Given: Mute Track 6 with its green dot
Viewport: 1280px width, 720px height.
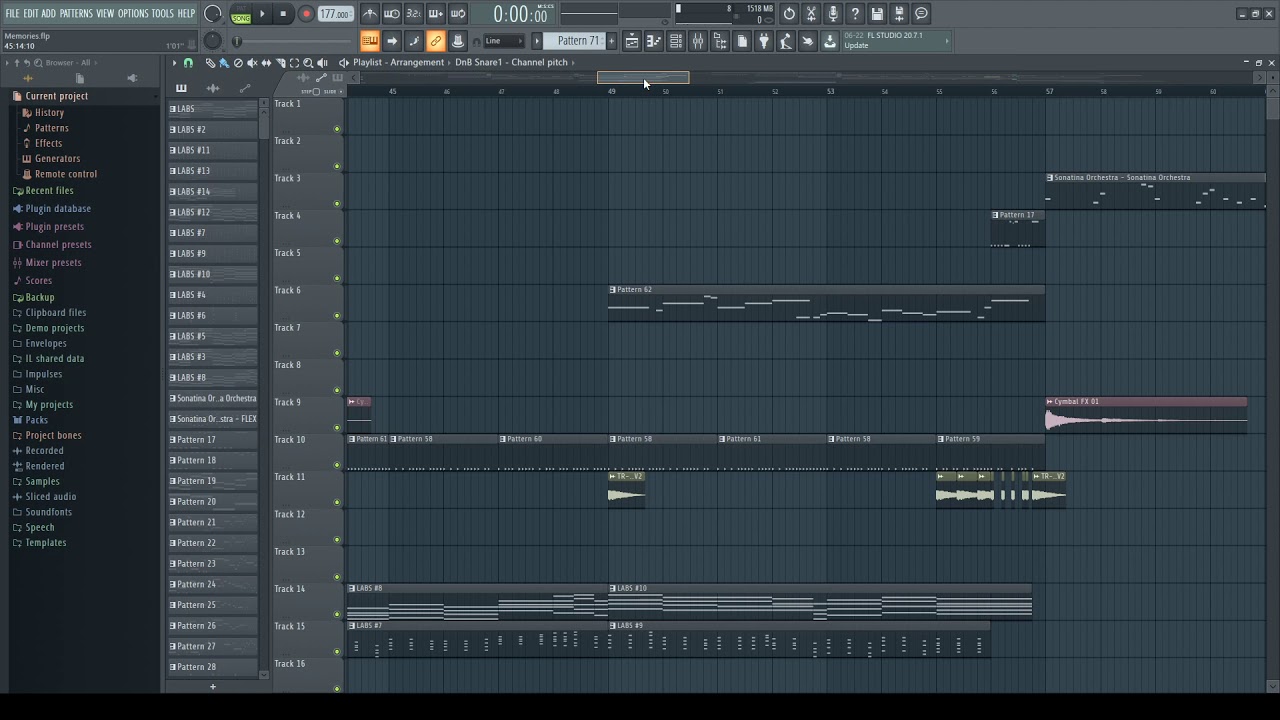Looking at the screenshot, I should (x=337, y=316).
